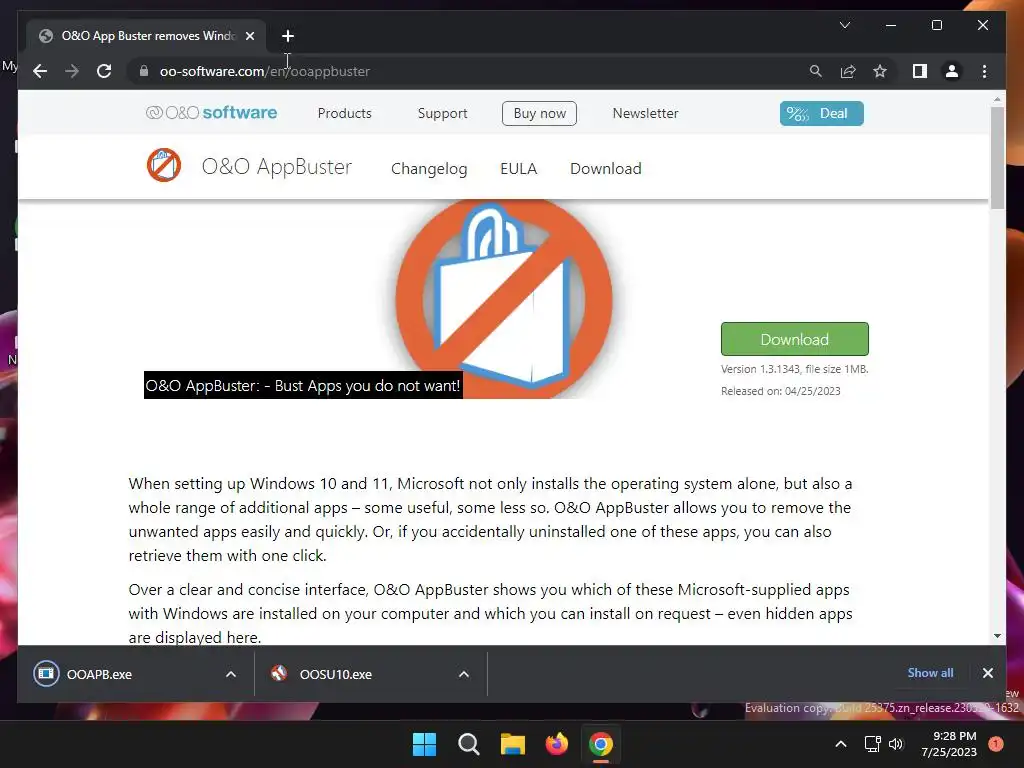Show hidden system tray icons

841,744
